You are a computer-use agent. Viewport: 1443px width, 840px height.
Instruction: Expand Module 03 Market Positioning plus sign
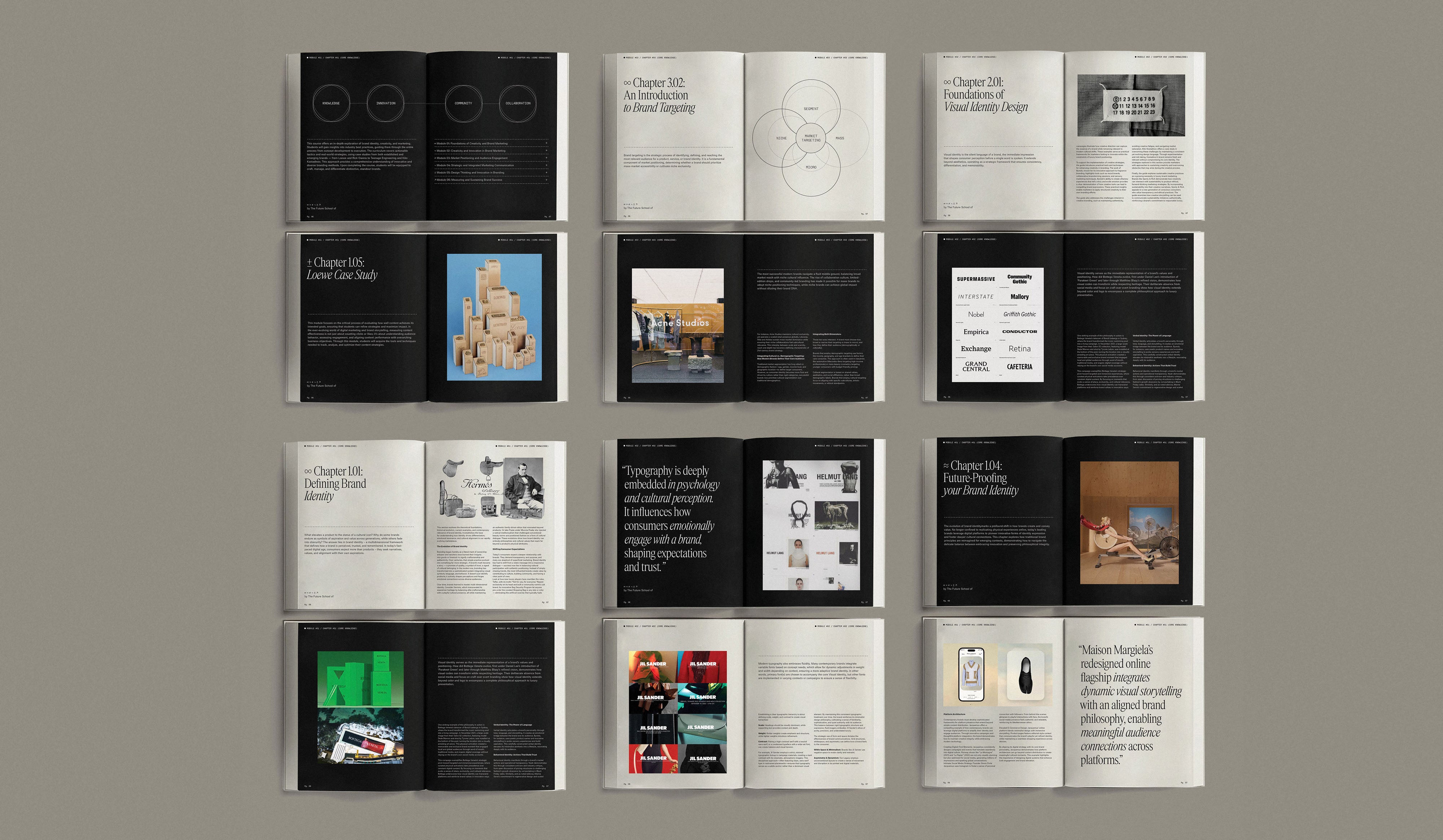tap(546, 158)
